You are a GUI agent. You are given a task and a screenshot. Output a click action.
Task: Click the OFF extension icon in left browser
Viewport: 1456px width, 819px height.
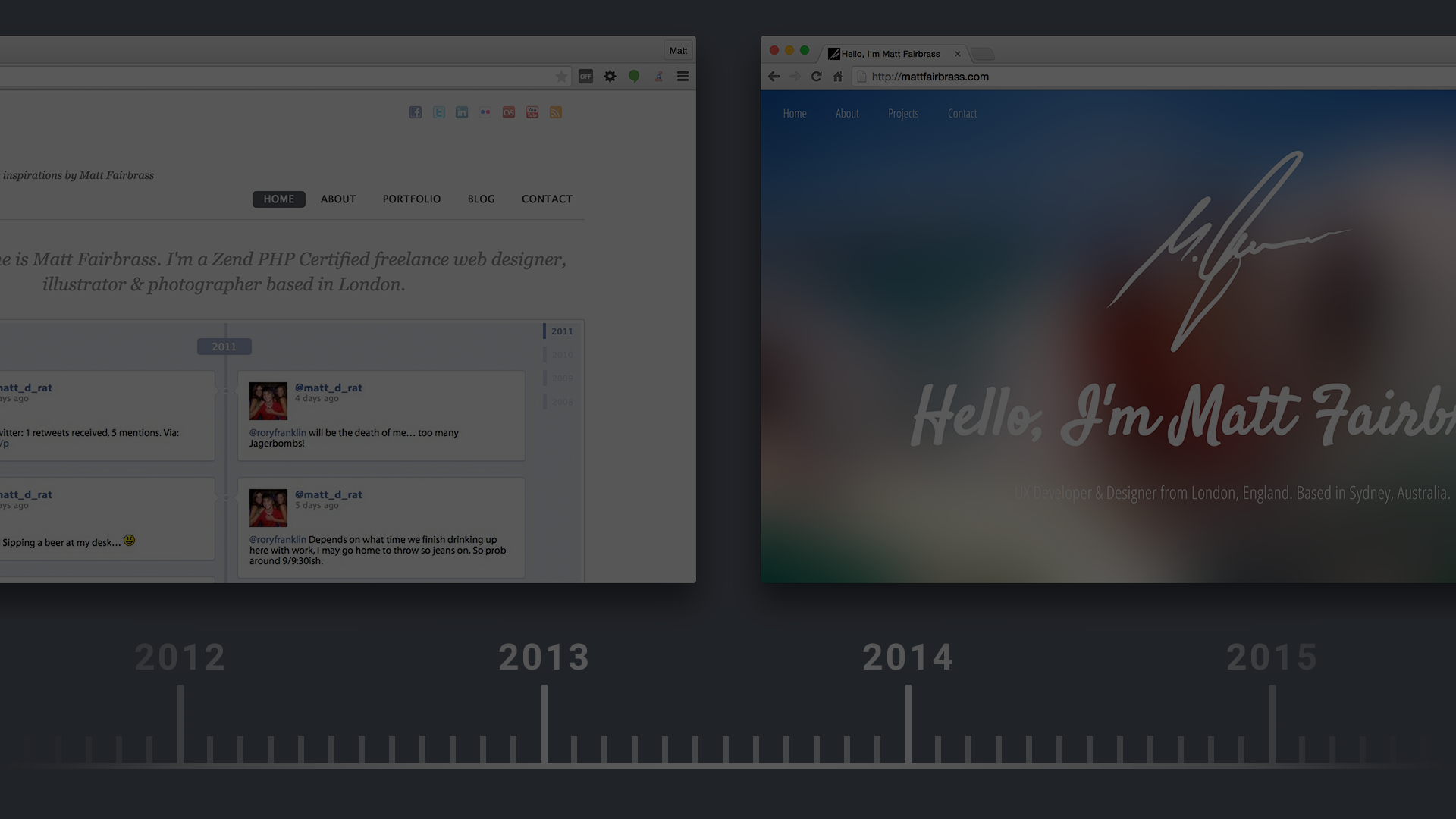pyautogui.click(x=585, y=77)
